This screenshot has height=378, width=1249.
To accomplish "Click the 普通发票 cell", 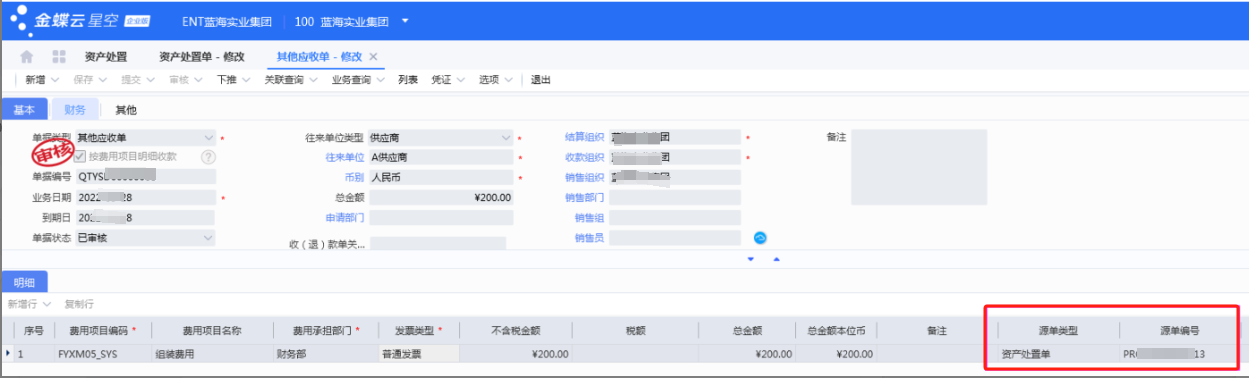I will tap(418, 353).
